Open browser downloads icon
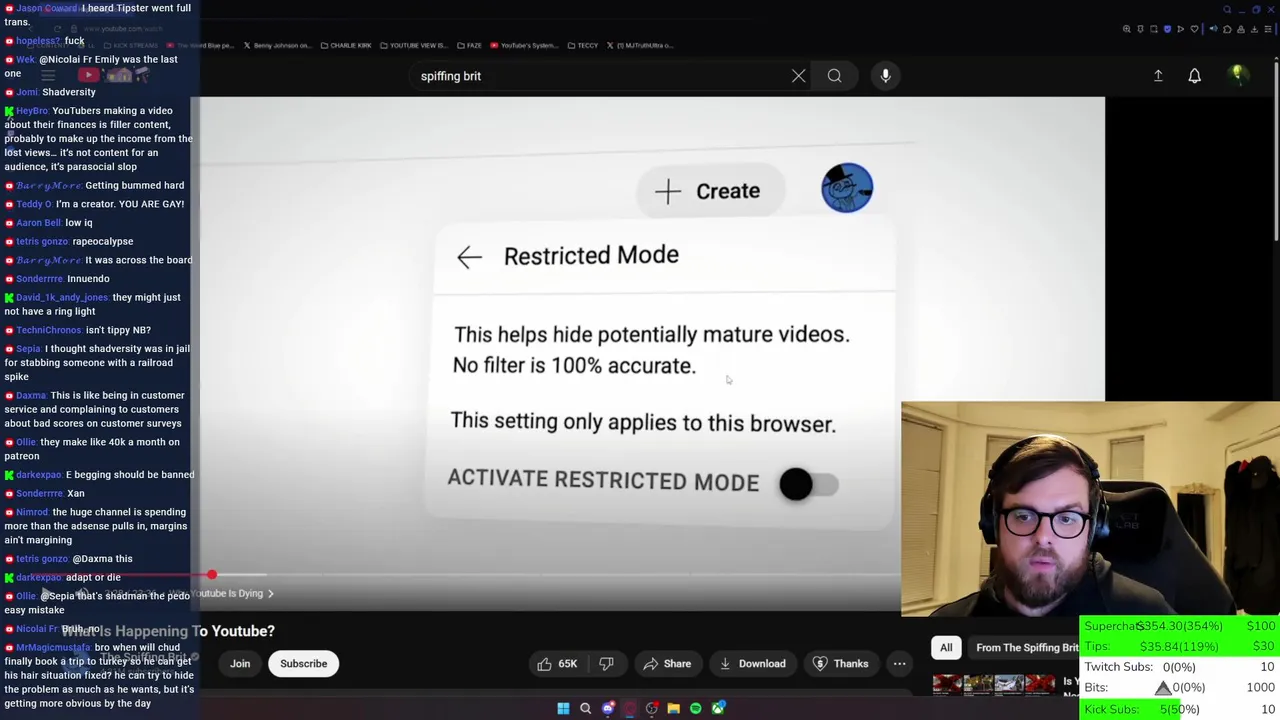Viewport: 1280px width, 720px height. [1254, 29]
